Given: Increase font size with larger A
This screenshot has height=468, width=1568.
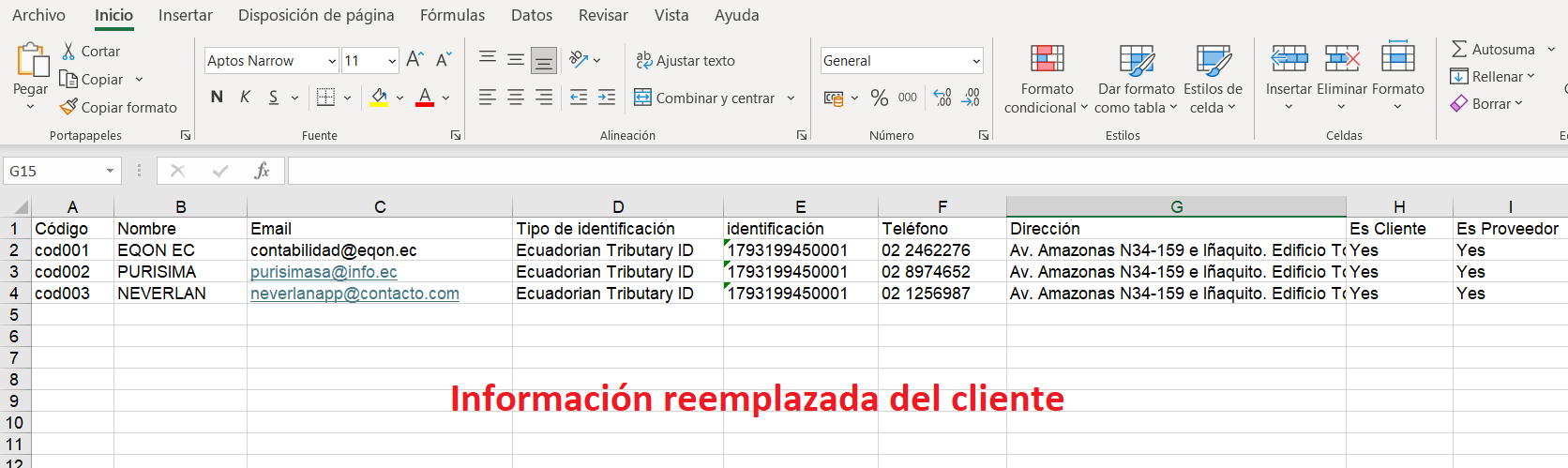Looking at the screenshot, I should [x=415, y=60].
